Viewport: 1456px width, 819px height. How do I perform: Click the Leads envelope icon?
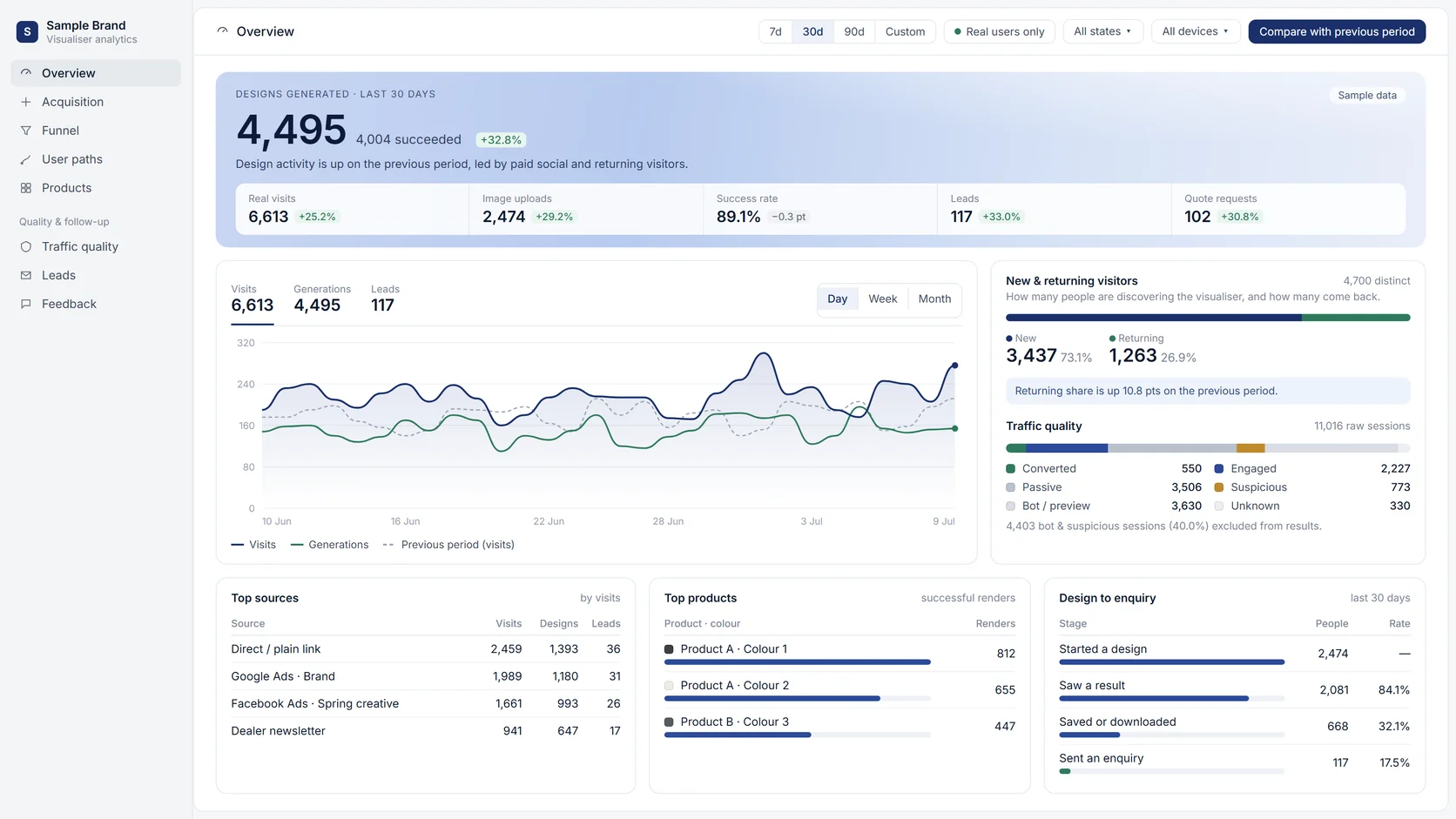click(26, 275)
